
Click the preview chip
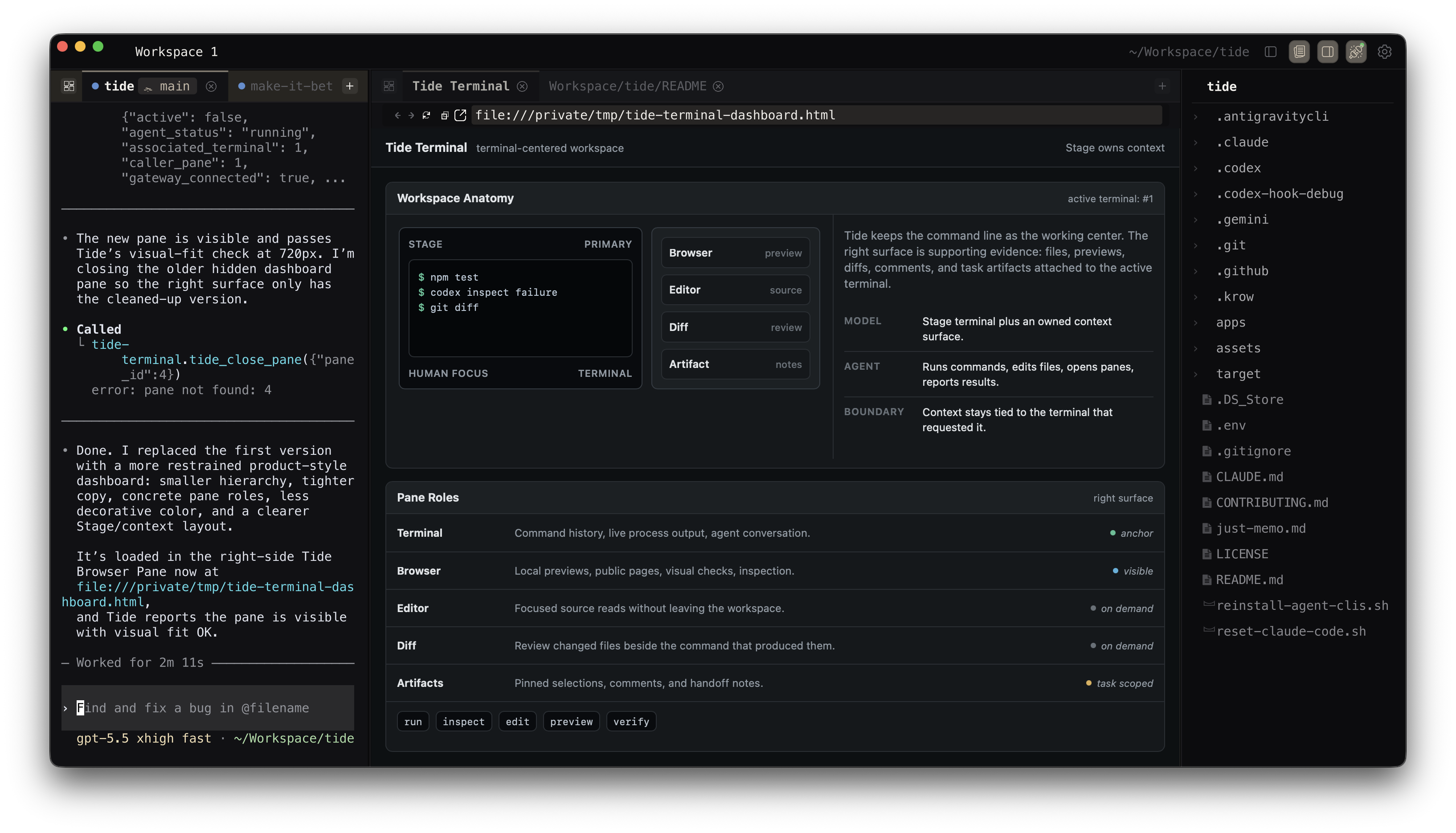click(x=571, y=722)
